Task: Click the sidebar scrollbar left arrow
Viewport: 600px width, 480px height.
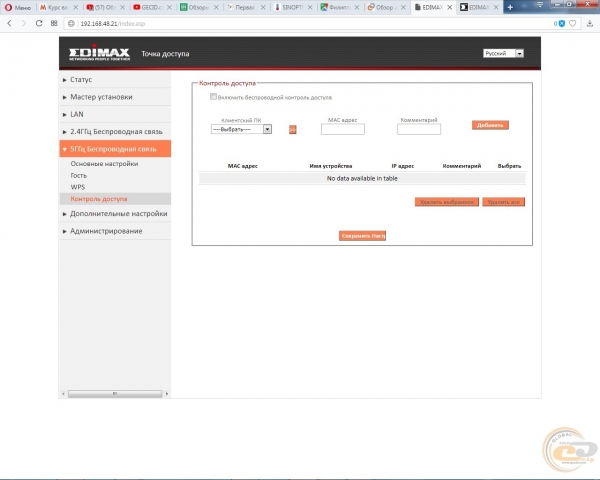Action: 64,393
